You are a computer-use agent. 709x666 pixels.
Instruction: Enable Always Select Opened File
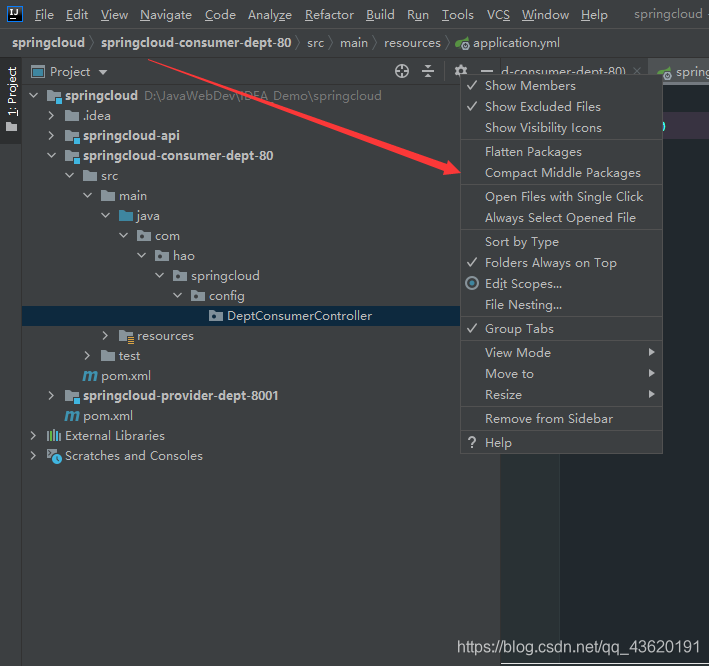(x=561, y=218)
